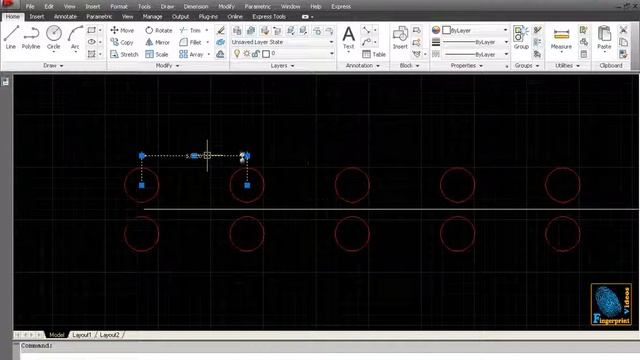Open the Measure utility
Viewport: 640px width, 360px height.
(x=561, y=39)
